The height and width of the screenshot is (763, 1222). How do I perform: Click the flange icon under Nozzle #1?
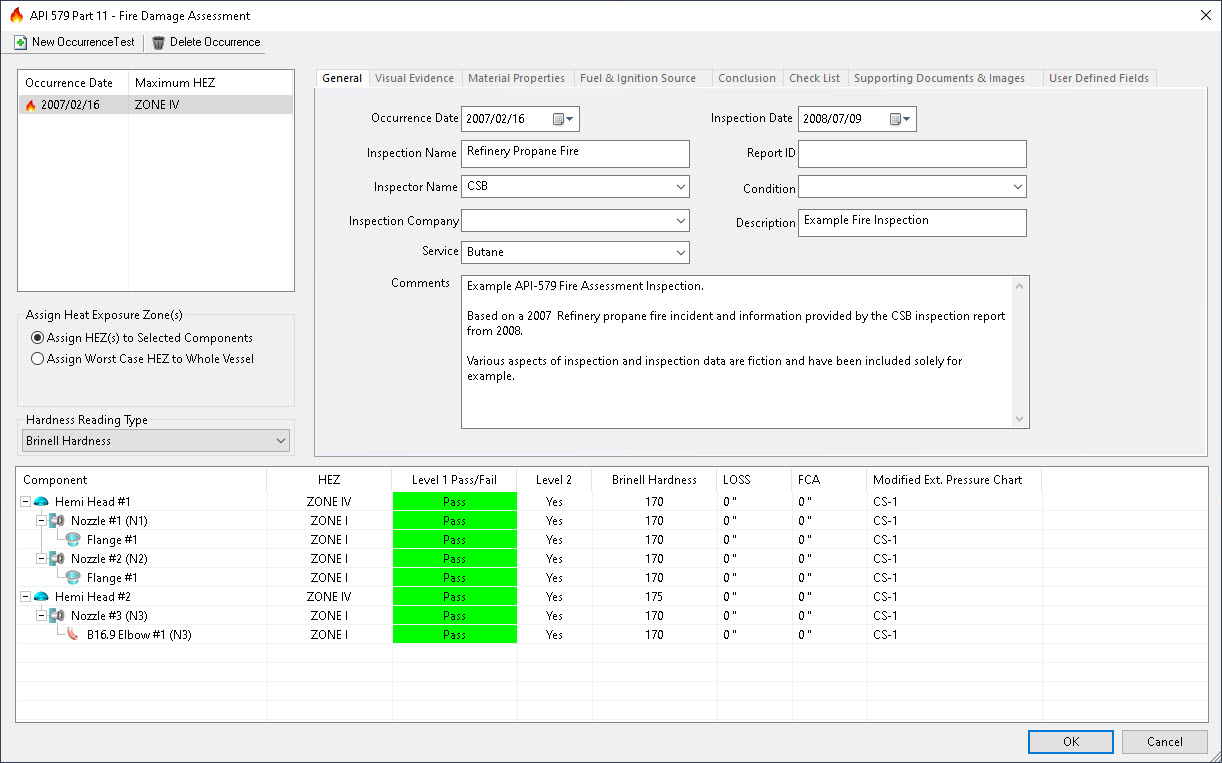(x=73, y=540)
